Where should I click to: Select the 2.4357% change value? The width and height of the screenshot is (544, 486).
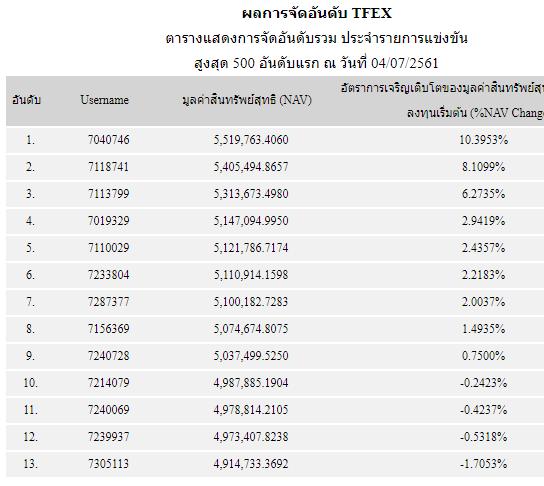[483, 248]
